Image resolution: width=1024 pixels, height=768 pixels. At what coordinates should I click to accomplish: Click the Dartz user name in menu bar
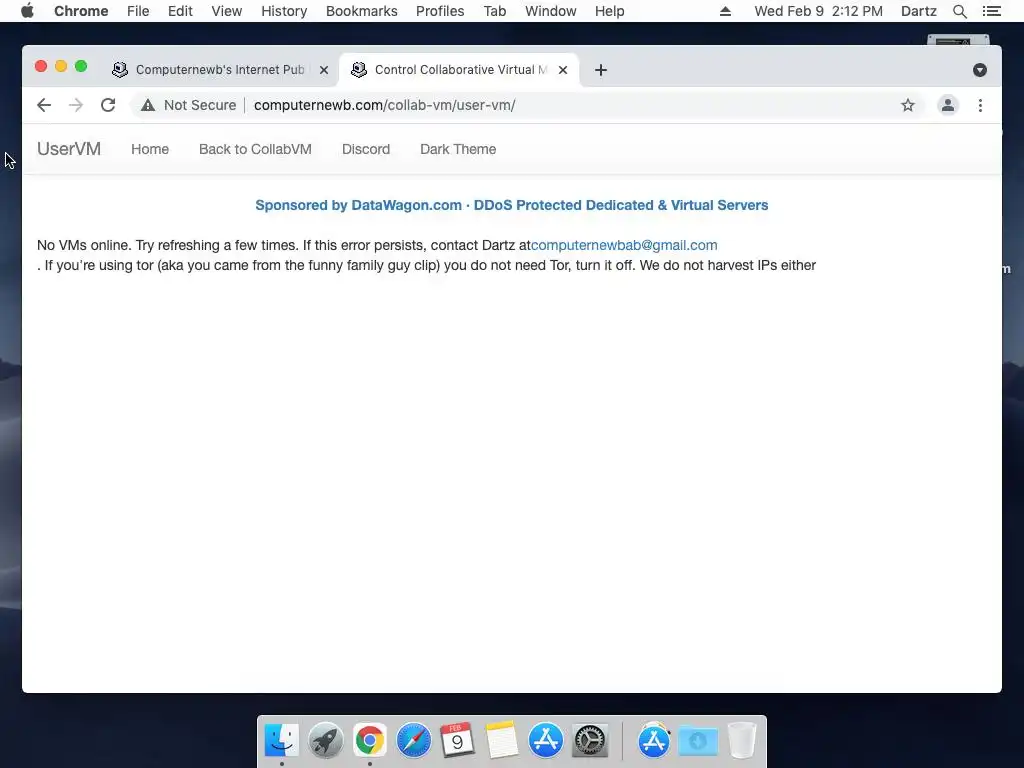[x=918, y=11]
